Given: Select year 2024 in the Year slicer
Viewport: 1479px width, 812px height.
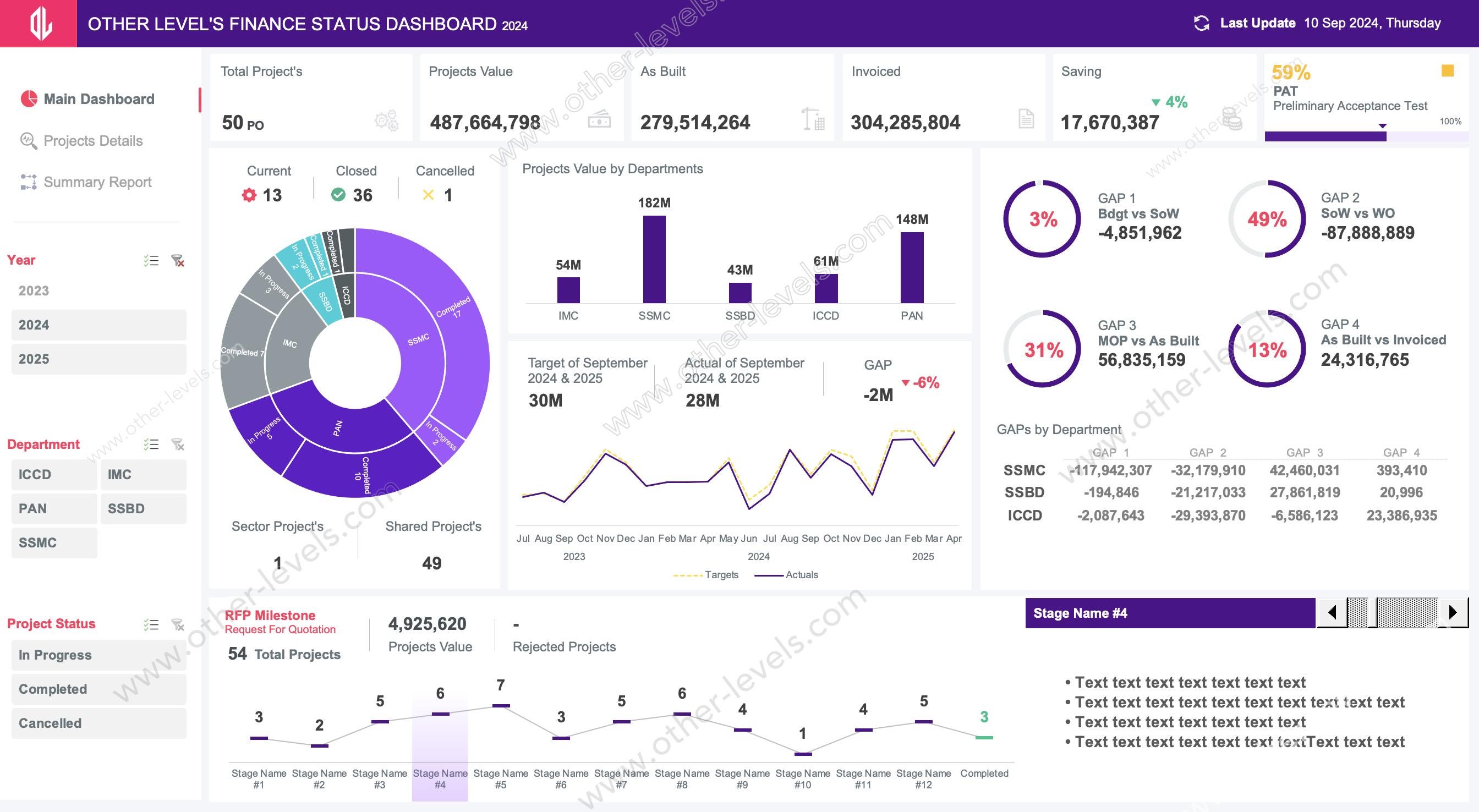Looking at the screenshot, I should tap(98, 325).
